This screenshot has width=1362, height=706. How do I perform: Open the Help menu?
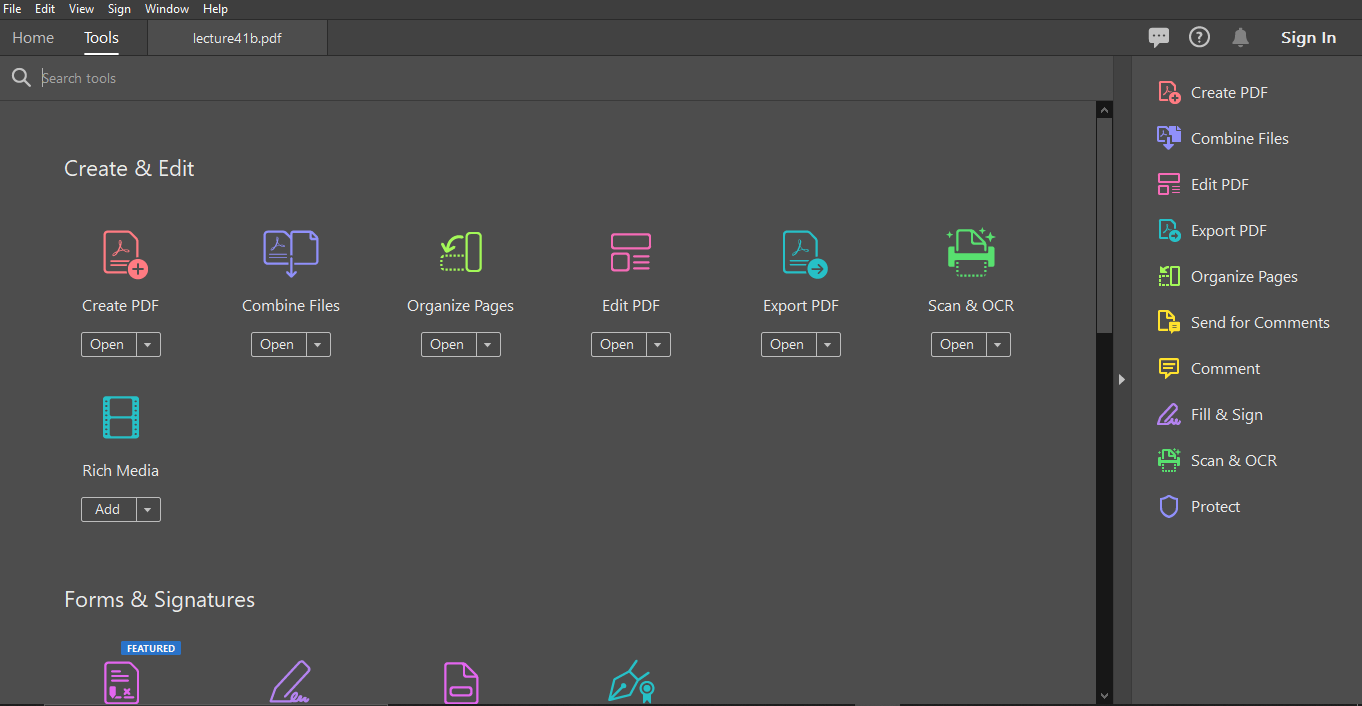215,8
